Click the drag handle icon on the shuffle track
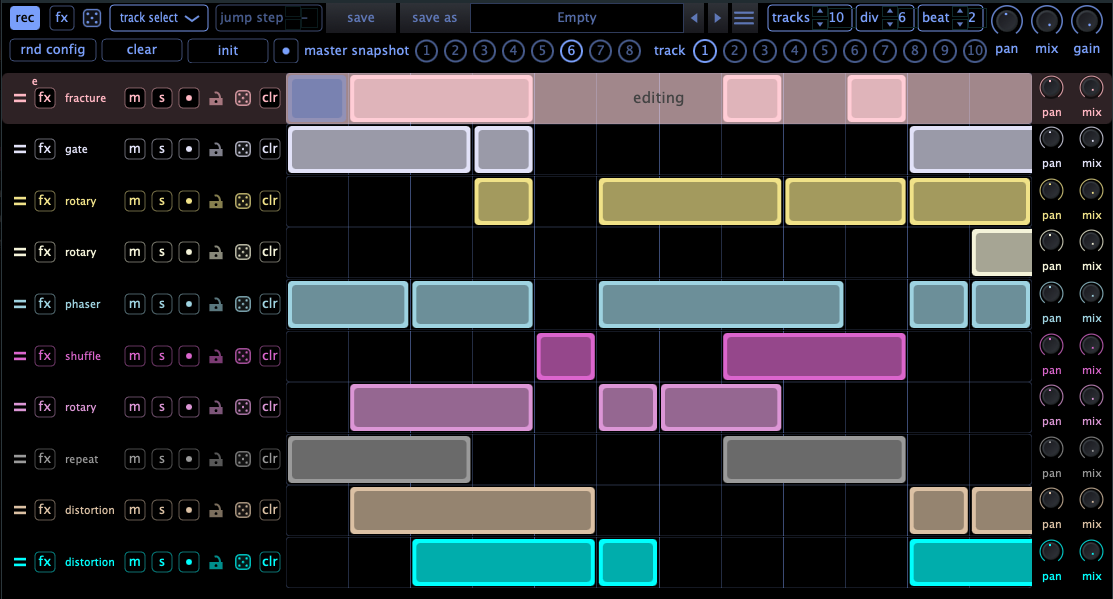 (x=19, y=356)
